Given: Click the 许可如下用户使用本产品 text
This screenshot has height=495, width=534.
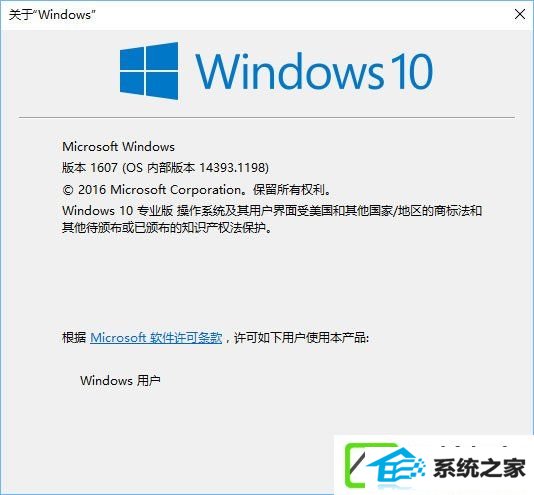Looking at the screenshot, I should [301, 338].
